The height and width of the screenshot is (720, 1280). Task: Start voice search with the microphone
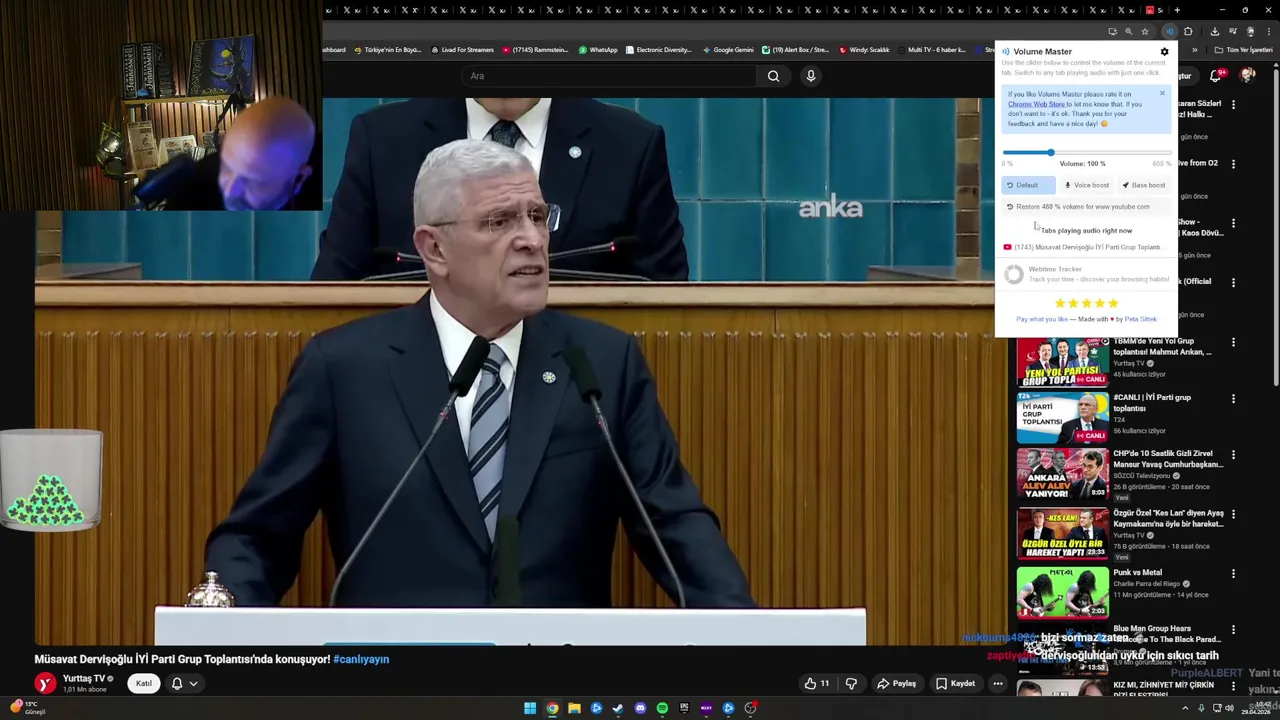(x=811, y=76)
